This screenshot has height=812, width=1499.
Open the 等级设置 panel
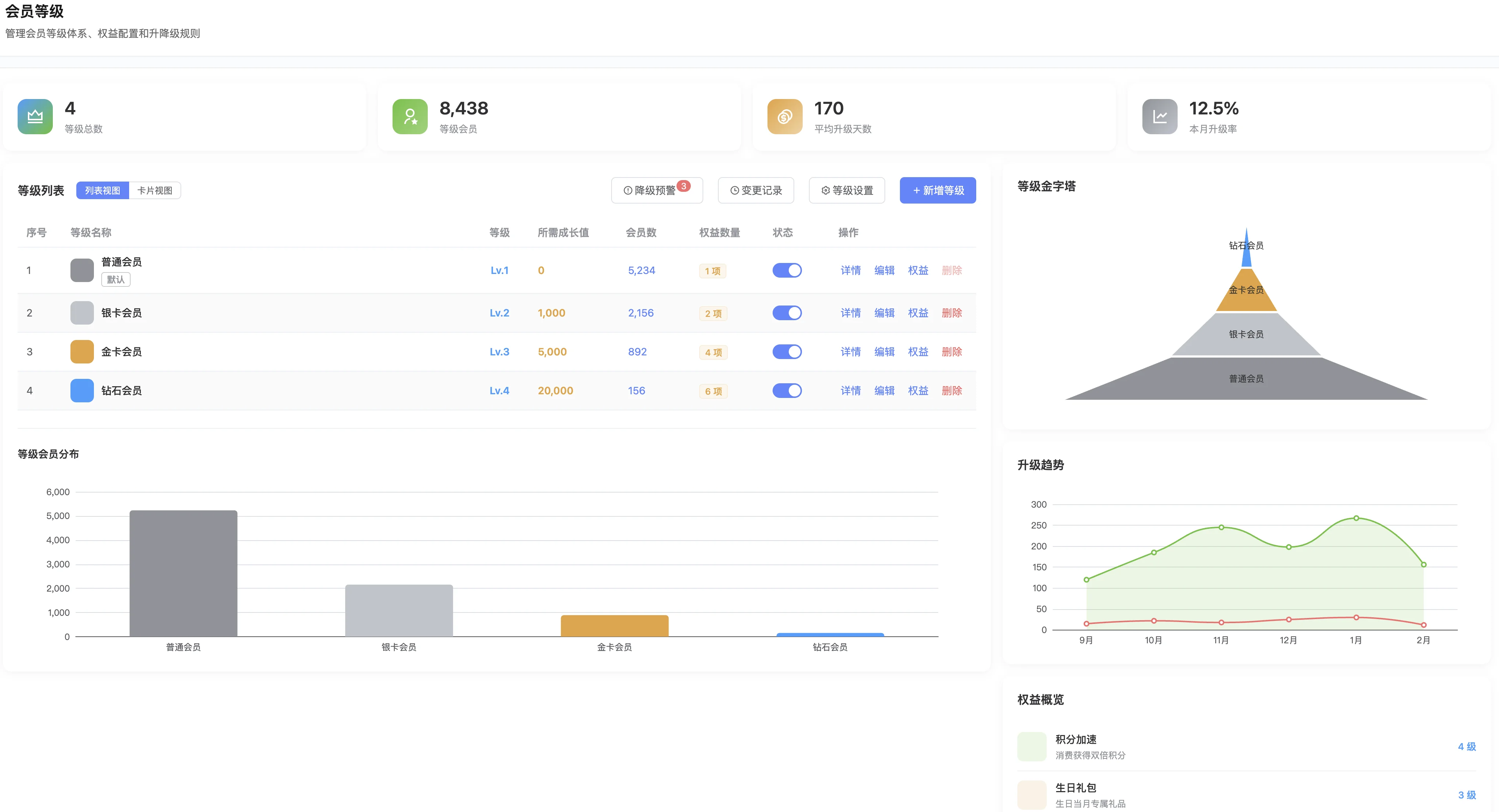[x=847, y=190]
